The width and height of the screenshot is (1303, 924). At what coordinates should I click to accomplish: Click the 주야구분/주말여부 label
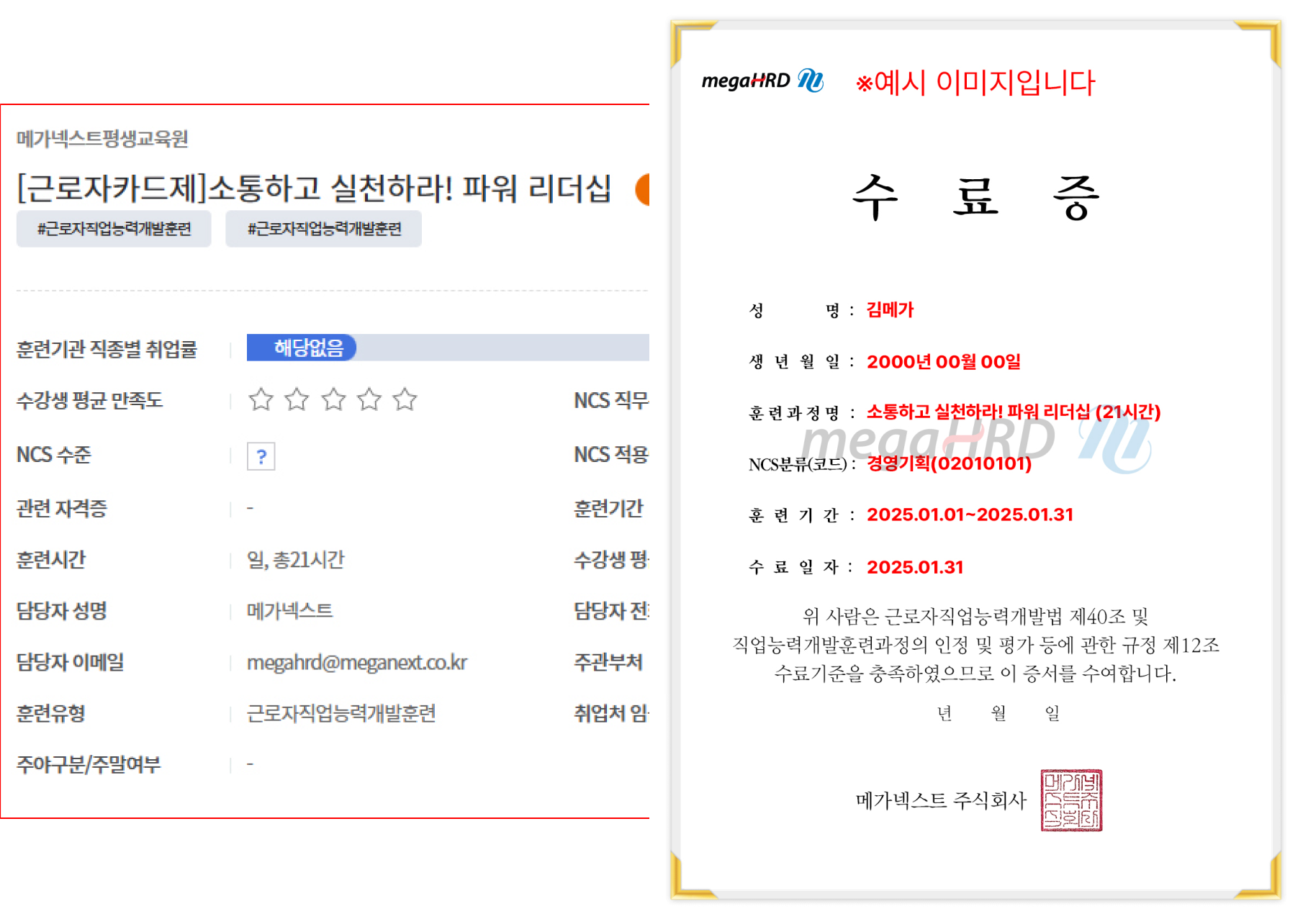click(89, 764)
